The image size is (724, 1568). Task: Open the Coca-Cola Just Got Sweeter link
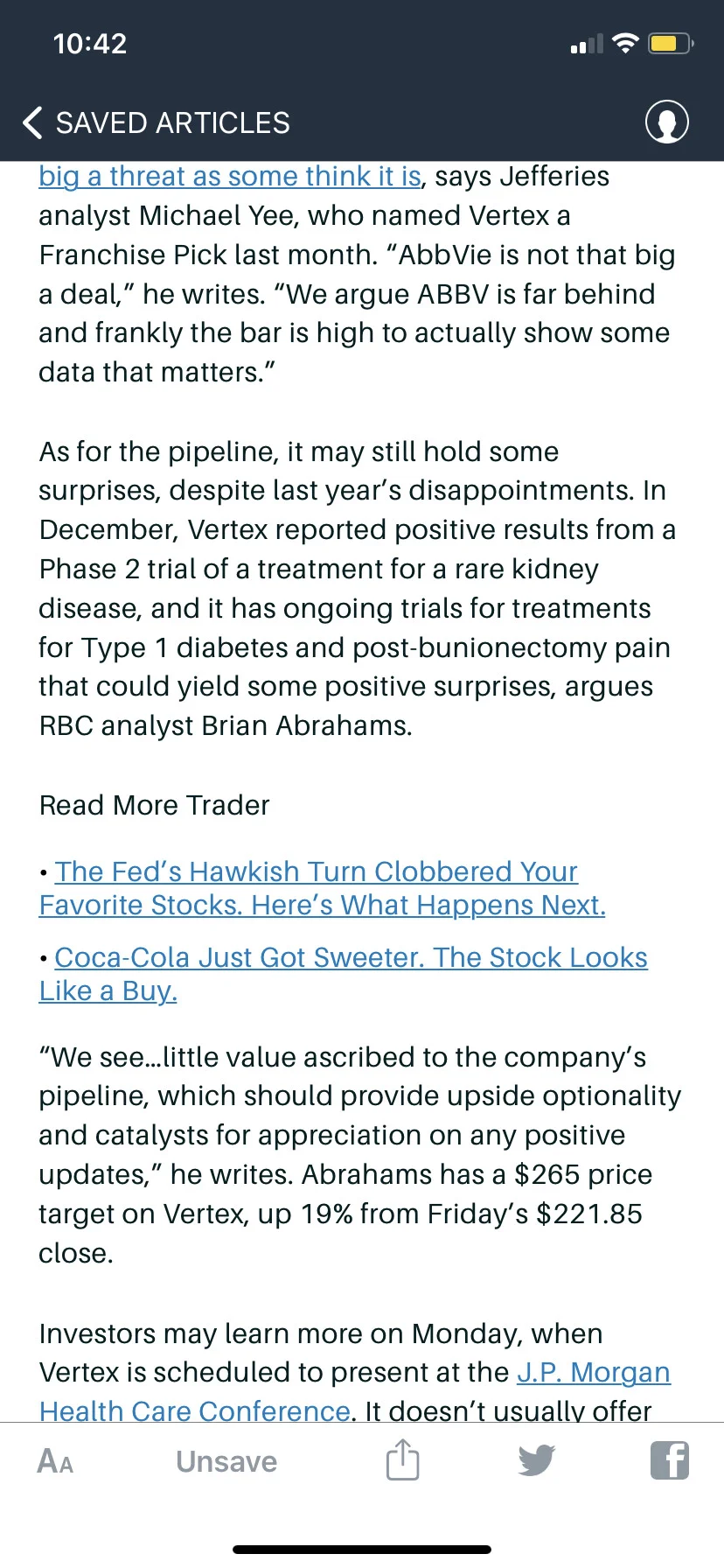click(343, 974)
